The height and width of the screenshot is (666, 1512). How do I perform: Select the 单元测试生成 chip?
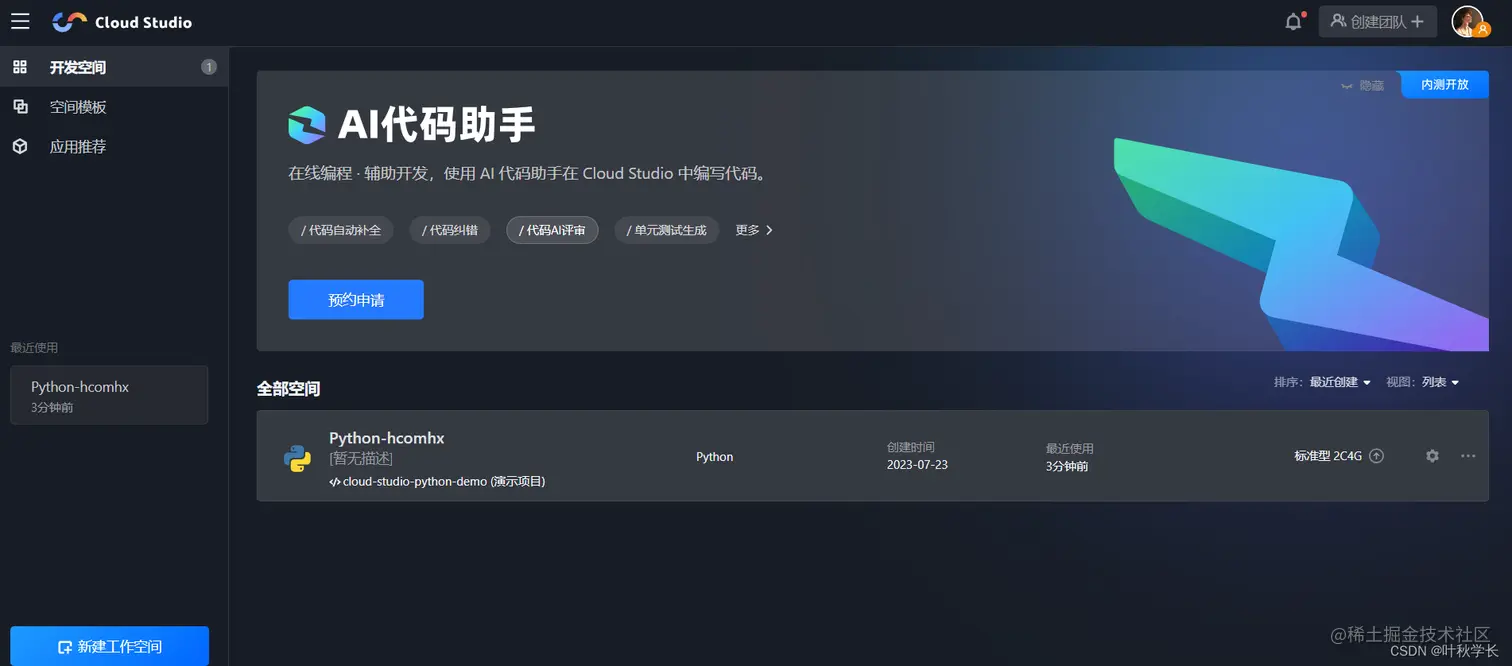point(666,231)
